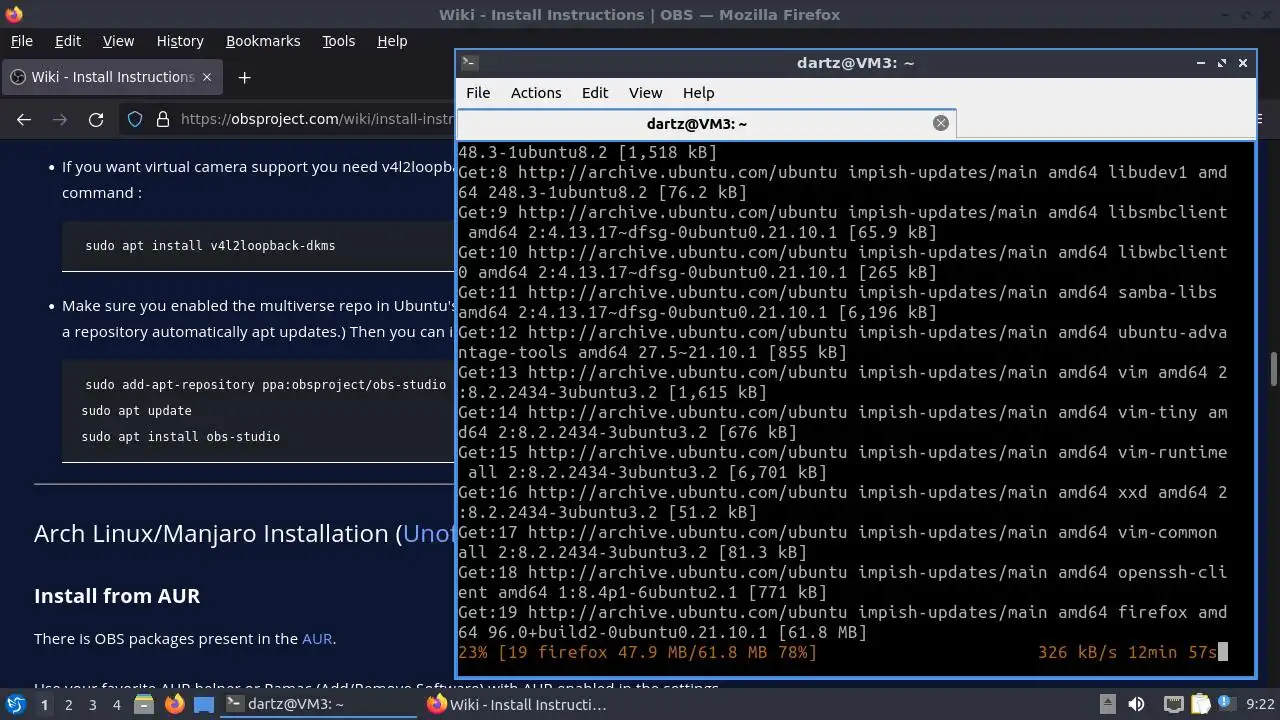
Task: Click the padlock site security icon
Action: coord(163,119)
